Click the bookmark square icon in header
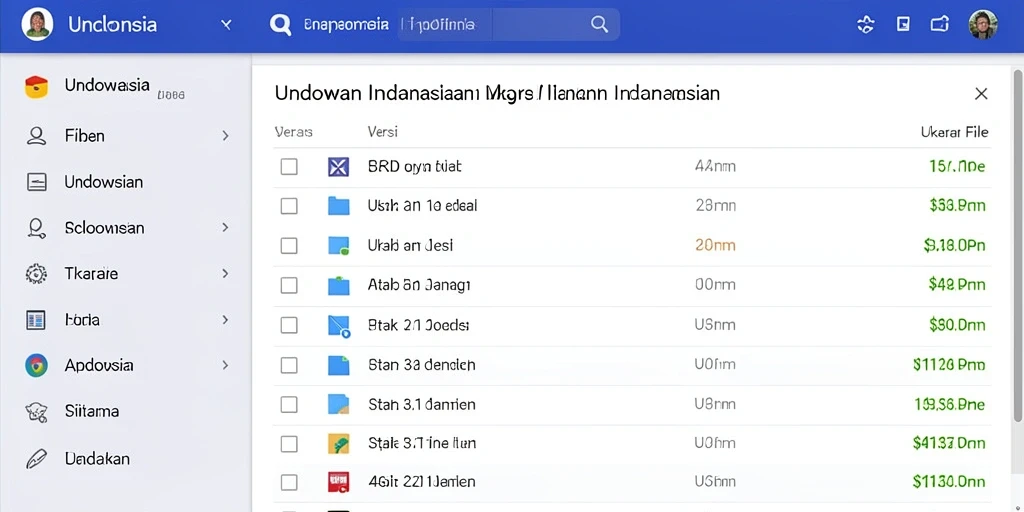The width and height of the screenshot is (1024, 512). pyautogui.click(x=903, y=25)
